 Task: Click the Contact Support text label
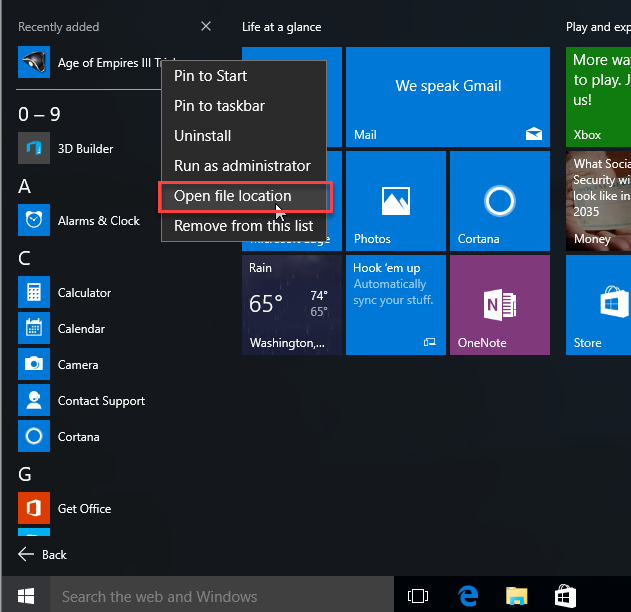point(101,401)
